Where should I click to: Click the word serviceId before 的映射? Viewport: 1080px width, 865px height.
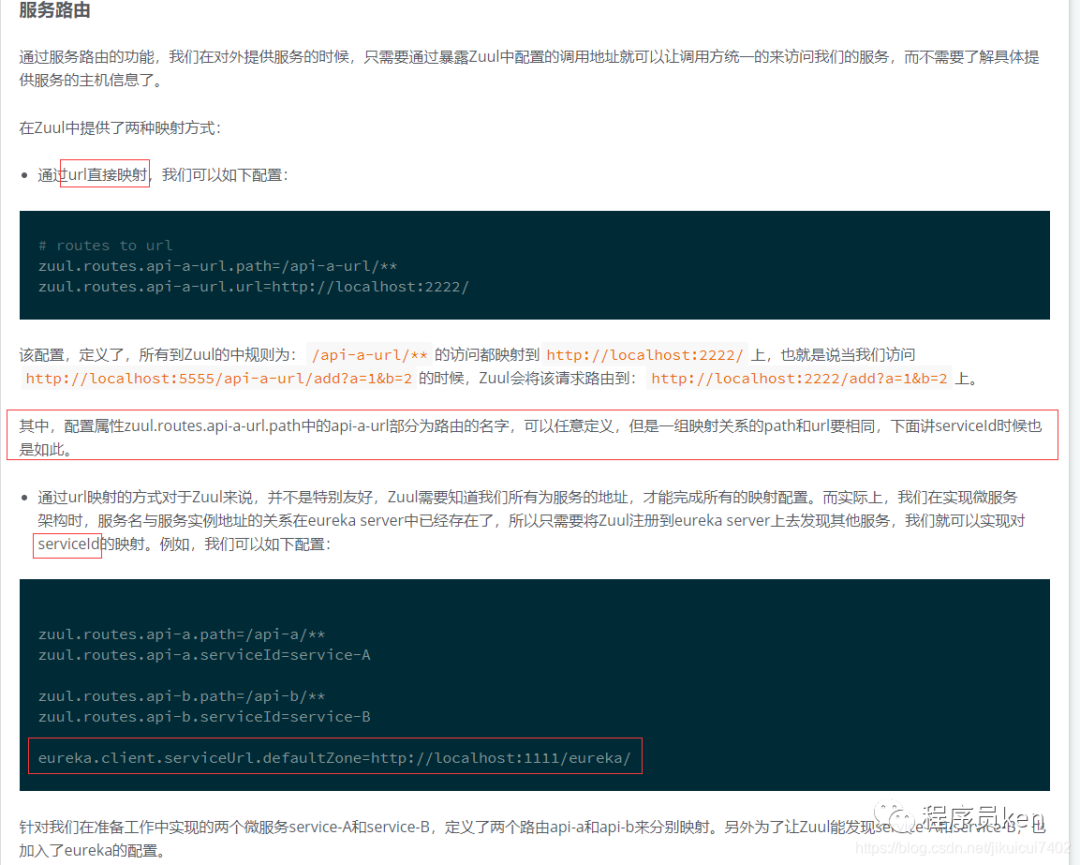tap(68, 544)
